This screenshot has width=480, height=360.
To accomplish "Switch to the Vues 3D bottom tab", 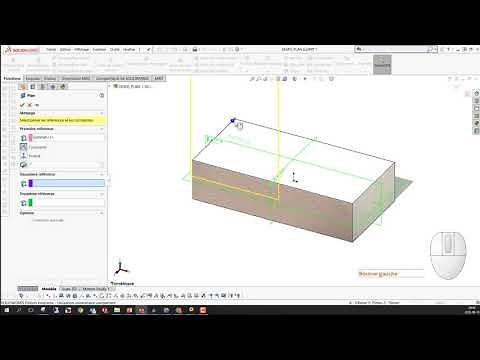I will point(69,289).
